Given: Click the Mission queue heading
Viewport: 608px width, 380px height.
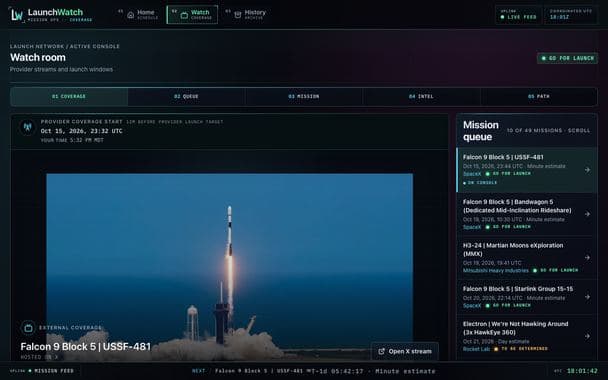Looking at the screenshot, I should tap(481, 131).
